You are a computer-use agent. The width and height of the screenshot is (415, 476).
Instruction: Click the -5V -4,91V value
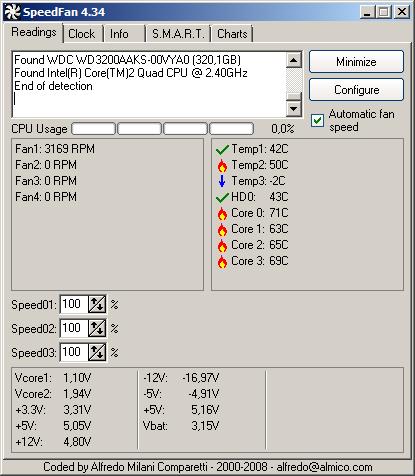[x=204, y=394]
